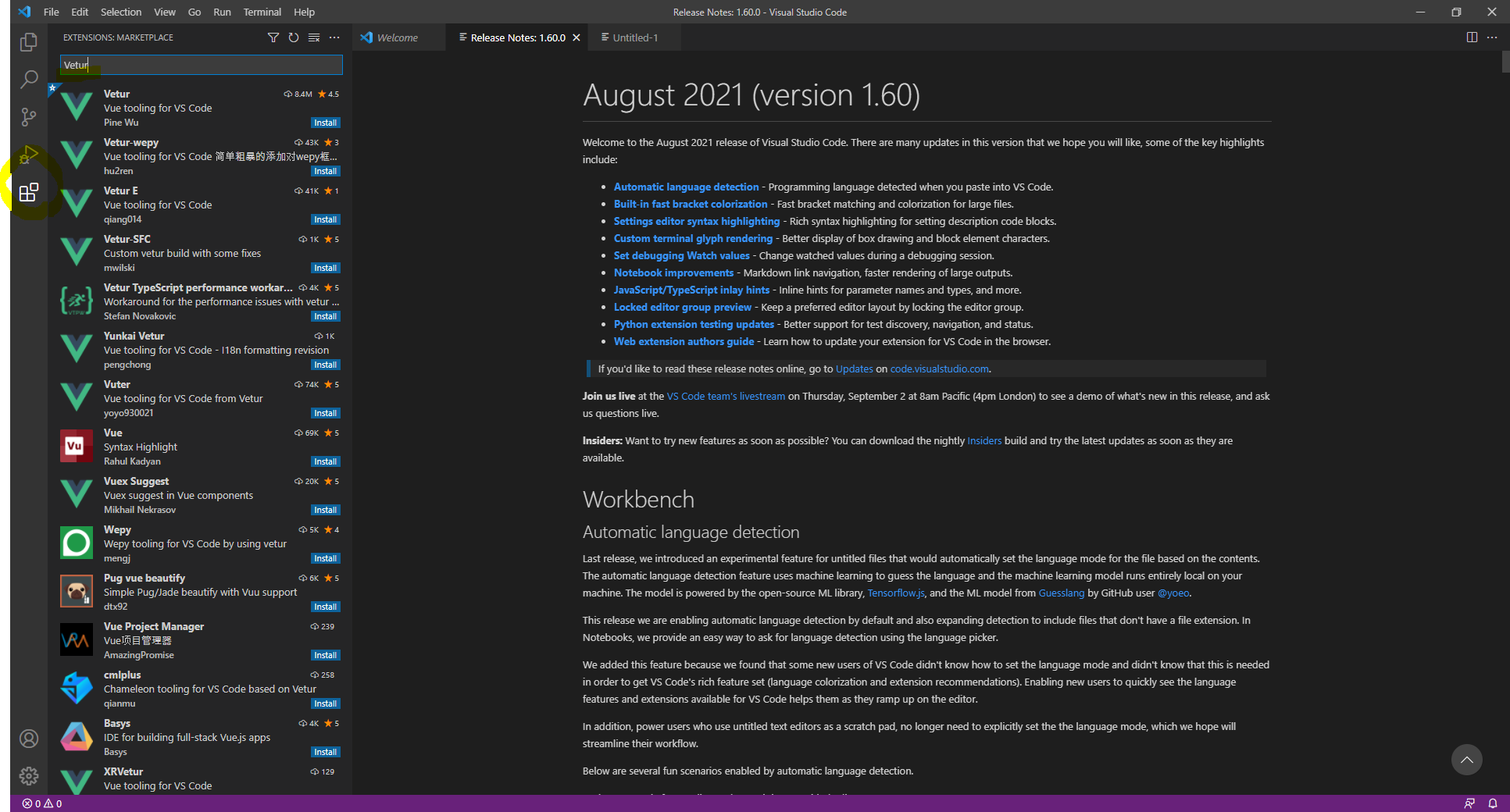Switch to the Untitled-1 tab
Screen dimensions: 1510x812
(635, 37)
